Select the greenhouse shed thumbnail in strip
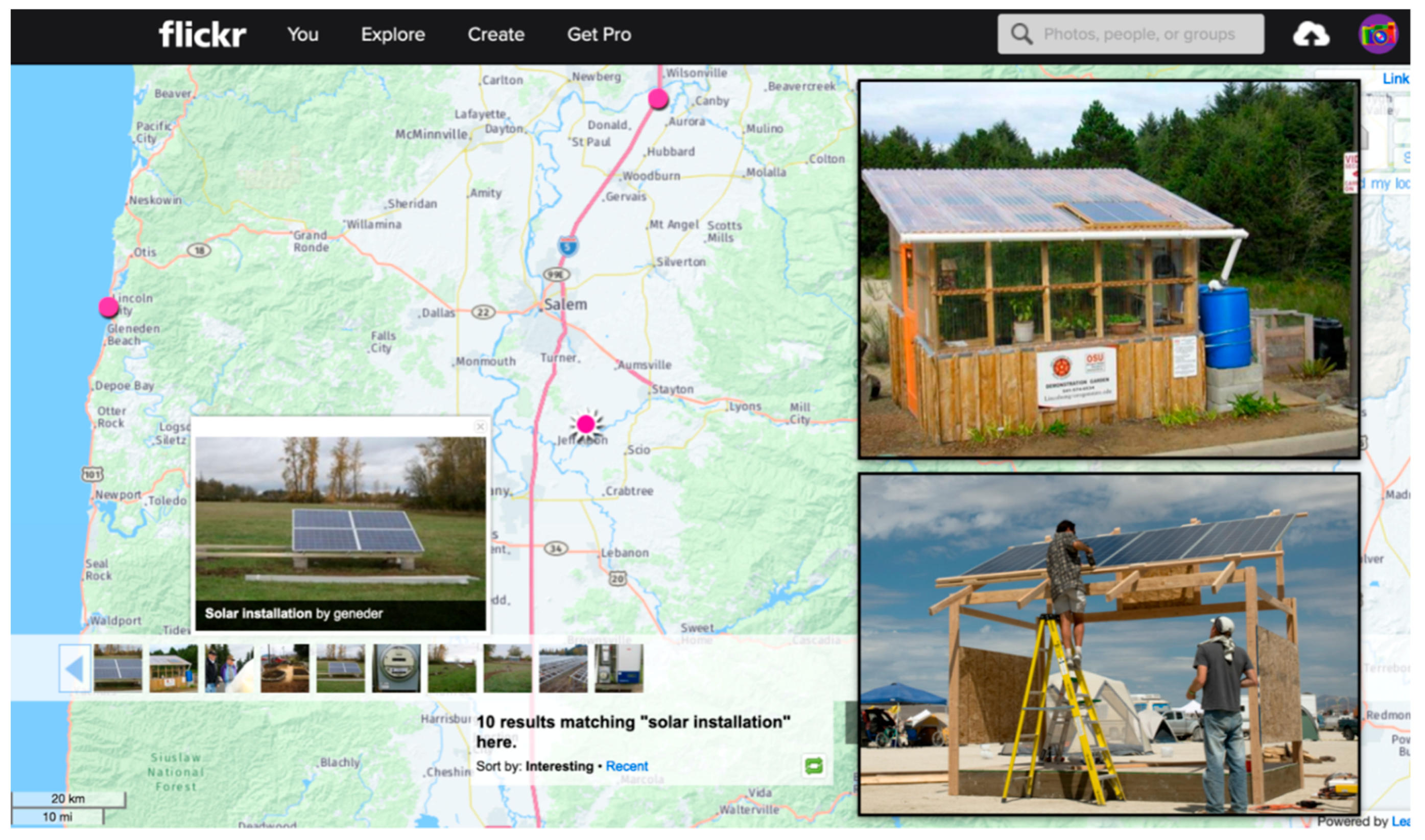Image resolution: width=1425 pixels, height=840 pixels. [x=173, y=668]
